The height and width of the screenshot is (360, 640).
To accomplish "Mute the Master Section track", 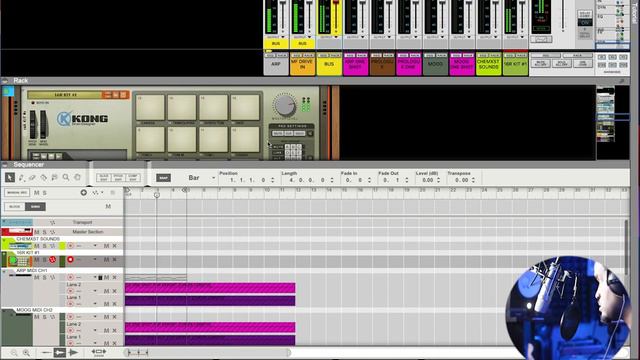I will (37, 232).
